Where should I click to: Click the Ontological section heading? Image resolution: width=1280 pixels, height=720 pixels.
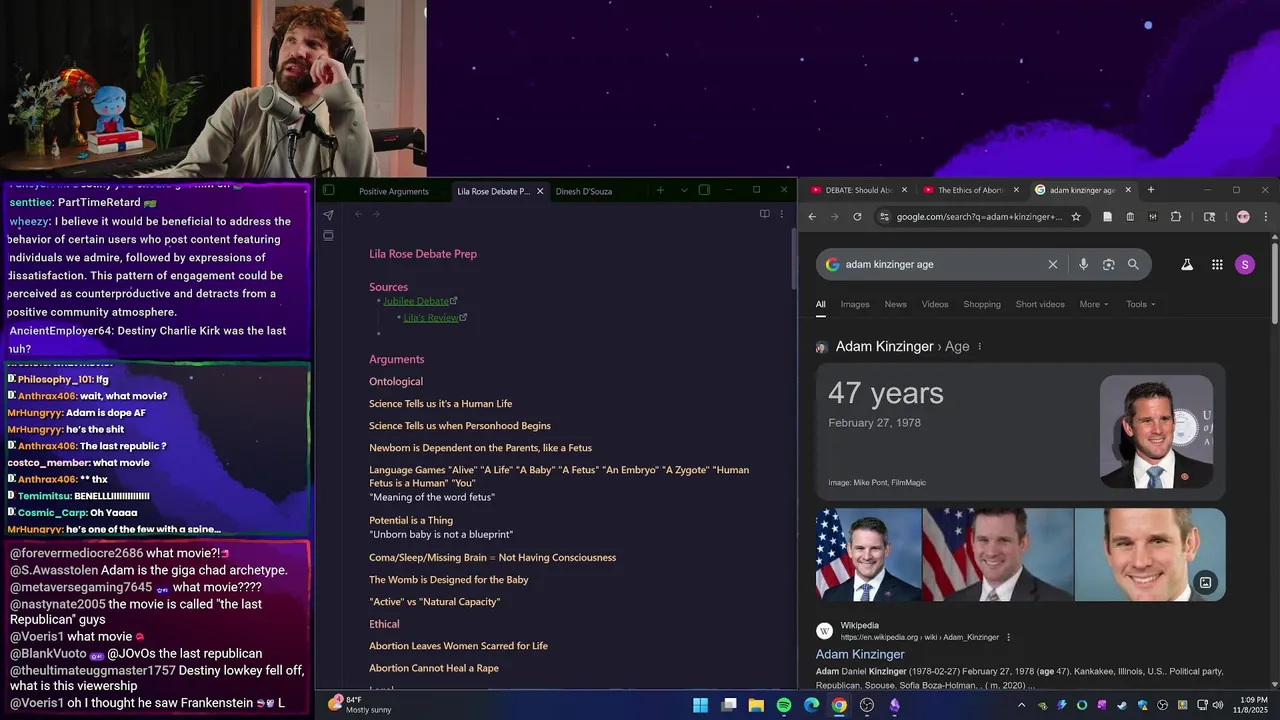396,381
